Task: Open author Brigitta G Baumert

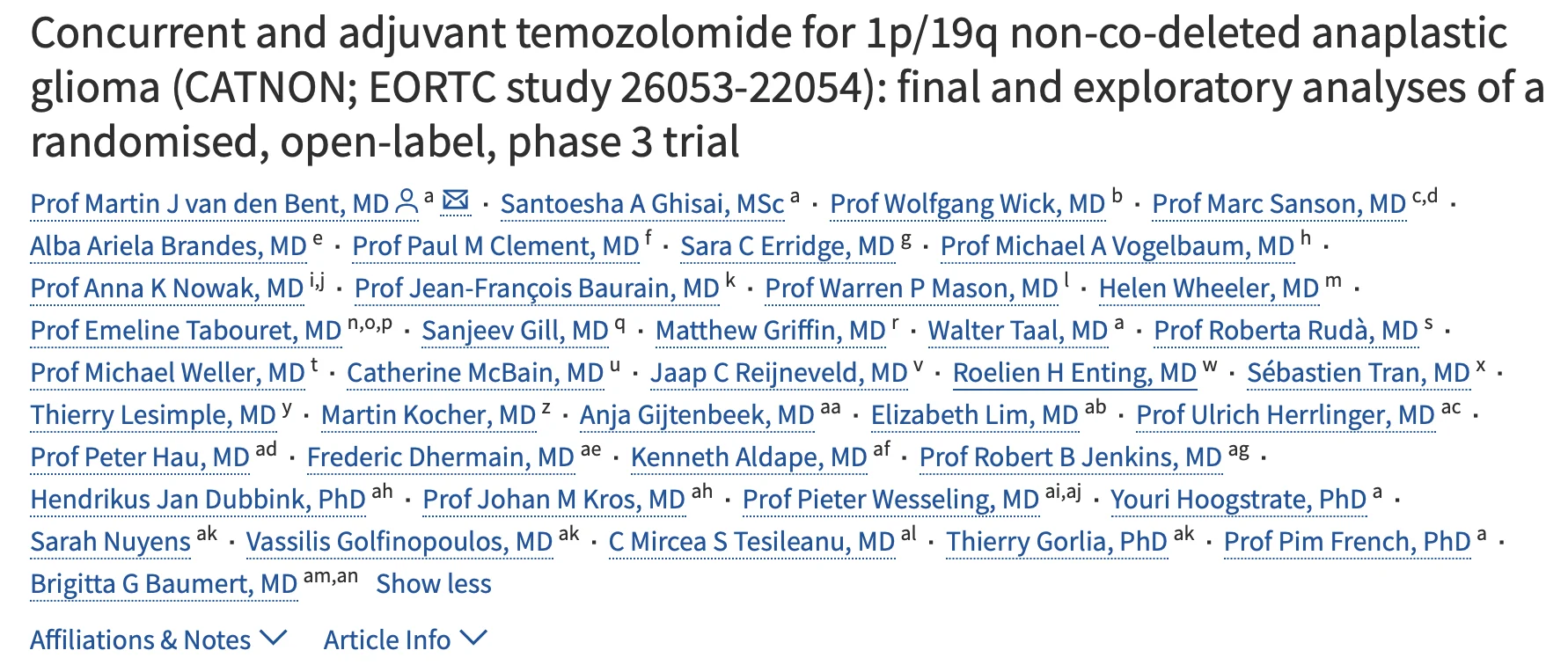Action: [164, 584]
